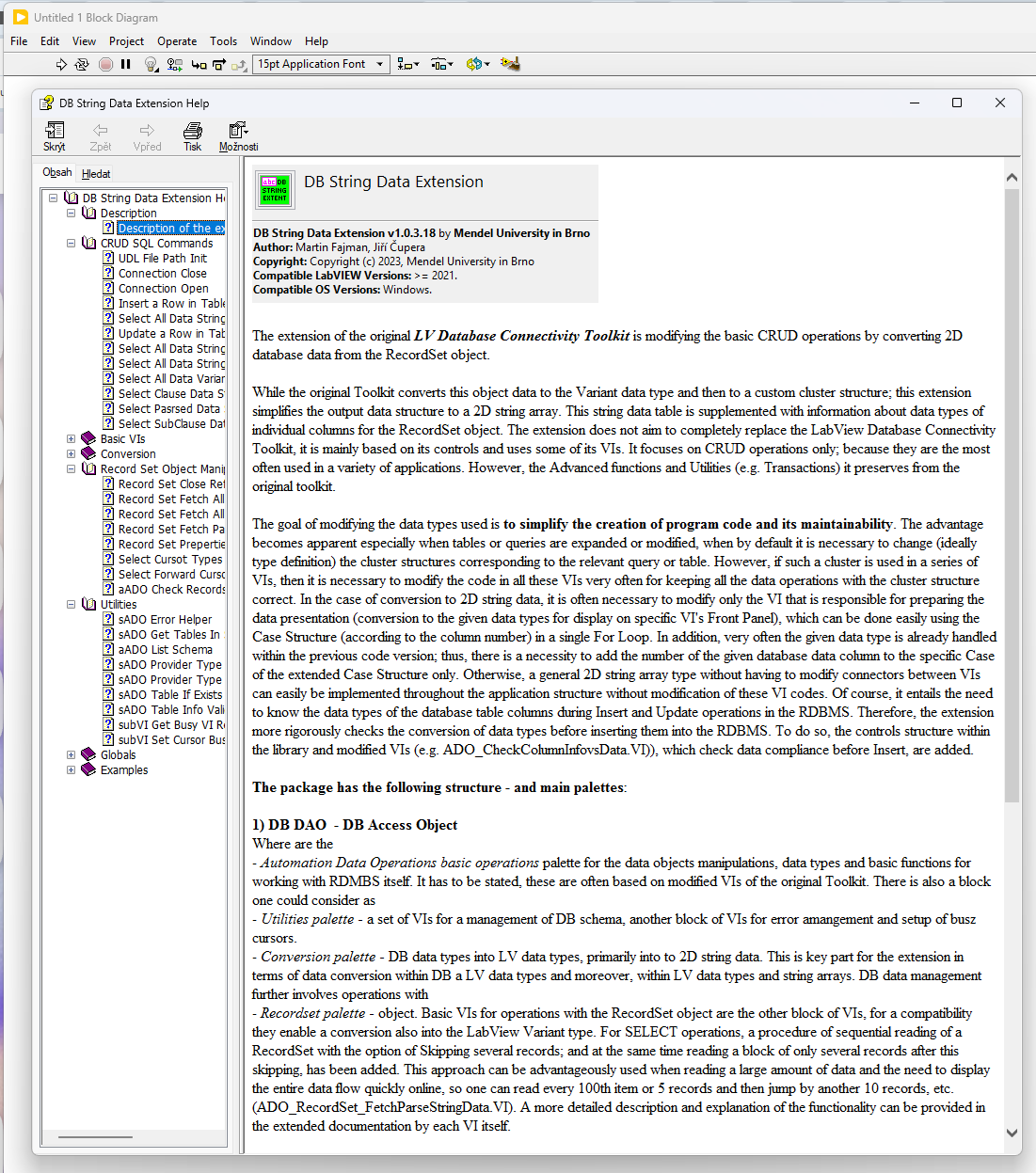The height and width of the screenshot is (1173, 1036).
Task: Select the Connection Close topic
Action: pos(163,273)
